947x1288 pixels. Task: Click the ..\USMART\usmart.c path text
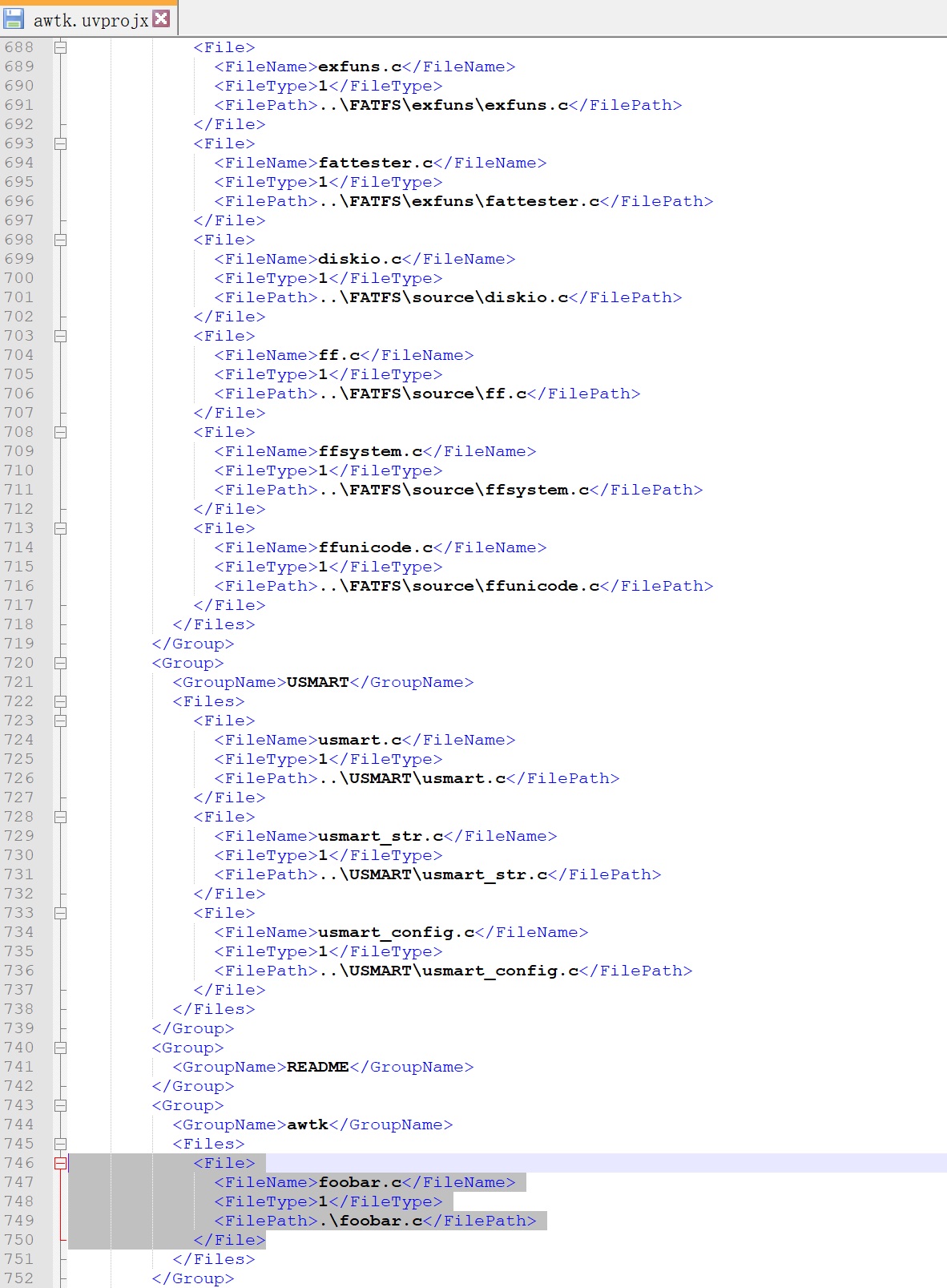[x=412, y=778]
